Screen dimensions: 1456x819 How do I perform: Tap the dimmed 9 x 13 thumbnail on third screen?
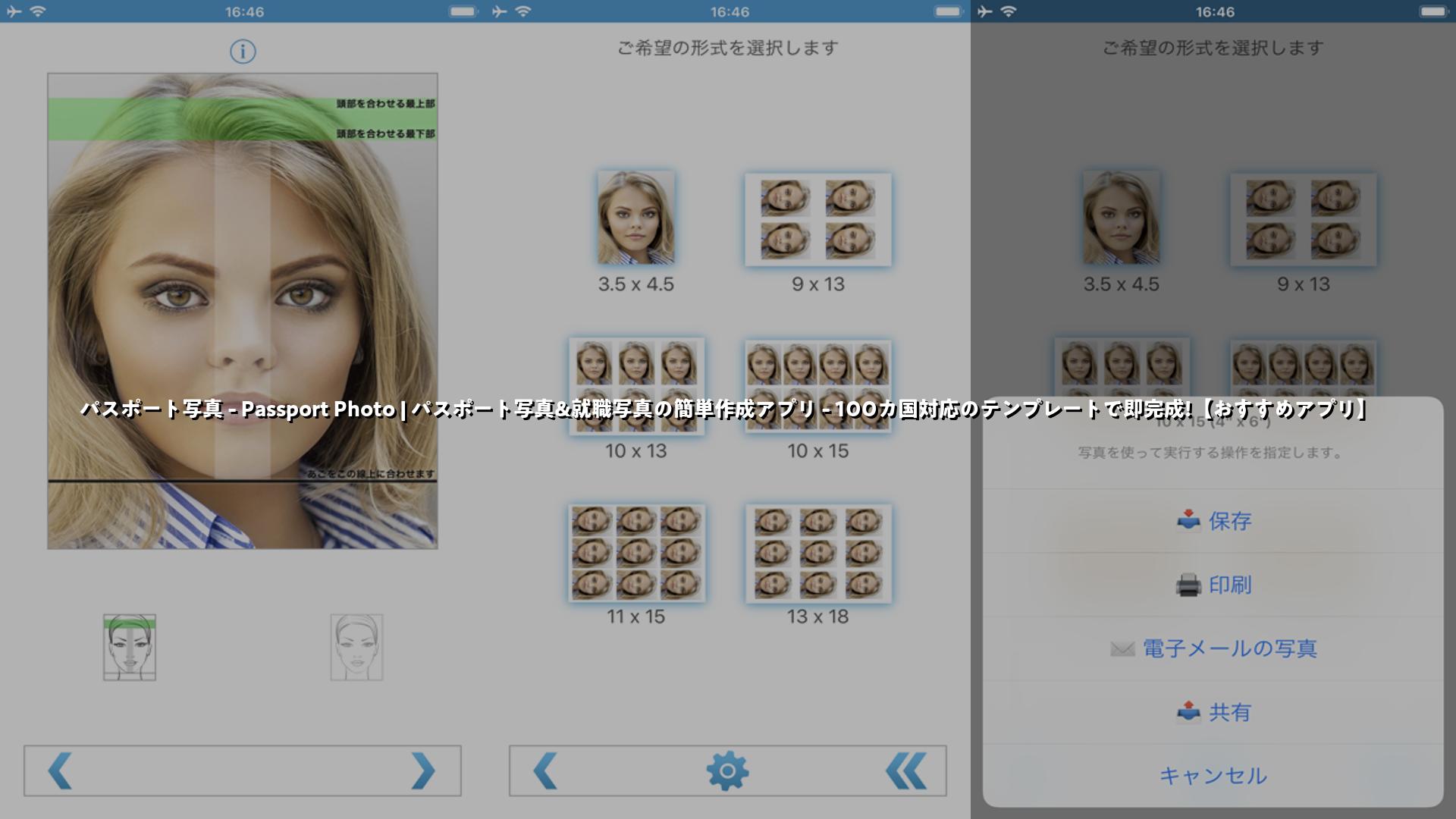pyautogui.click(x=1304, y=220)
